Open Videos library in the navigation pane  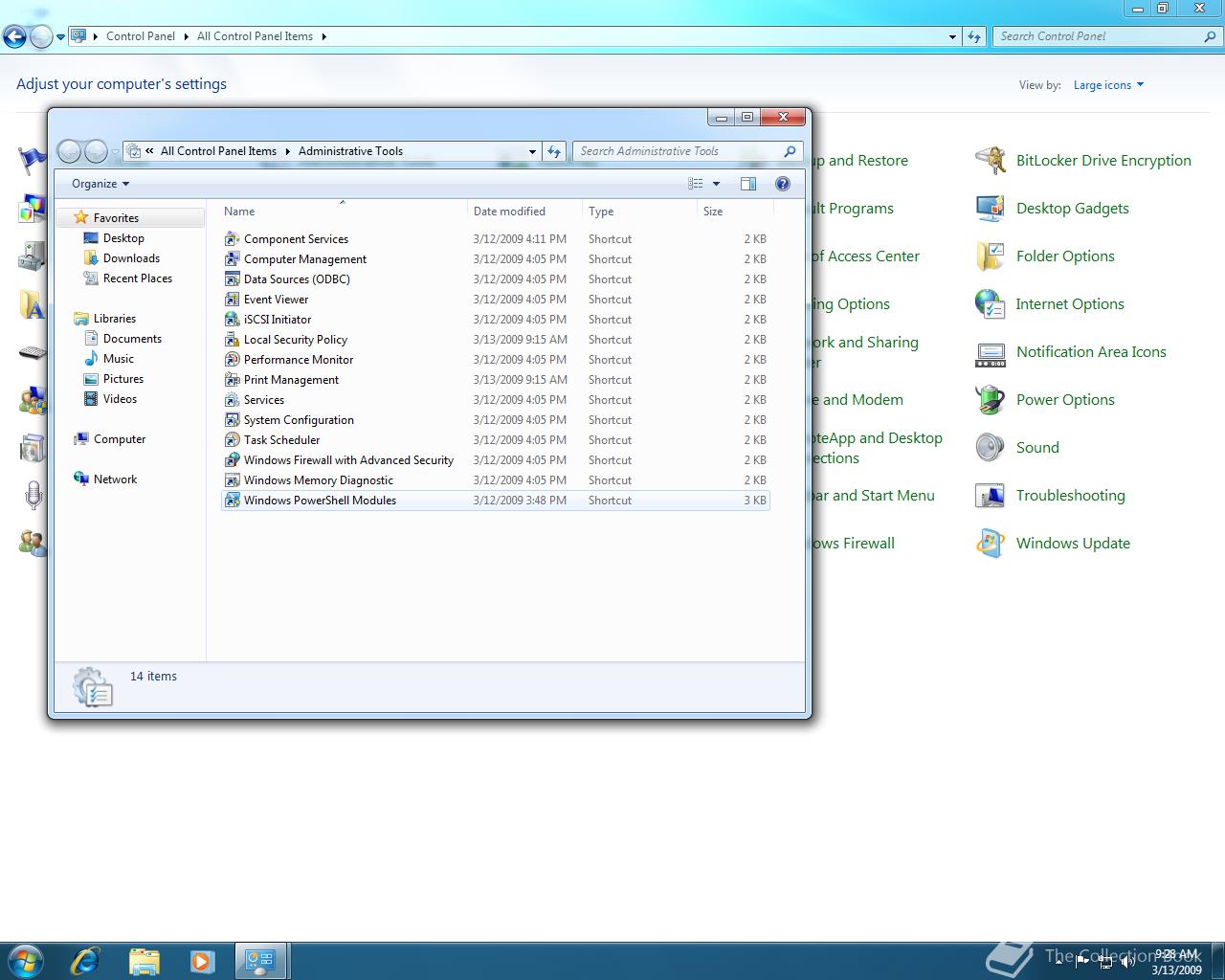click(x=120, y=399)
